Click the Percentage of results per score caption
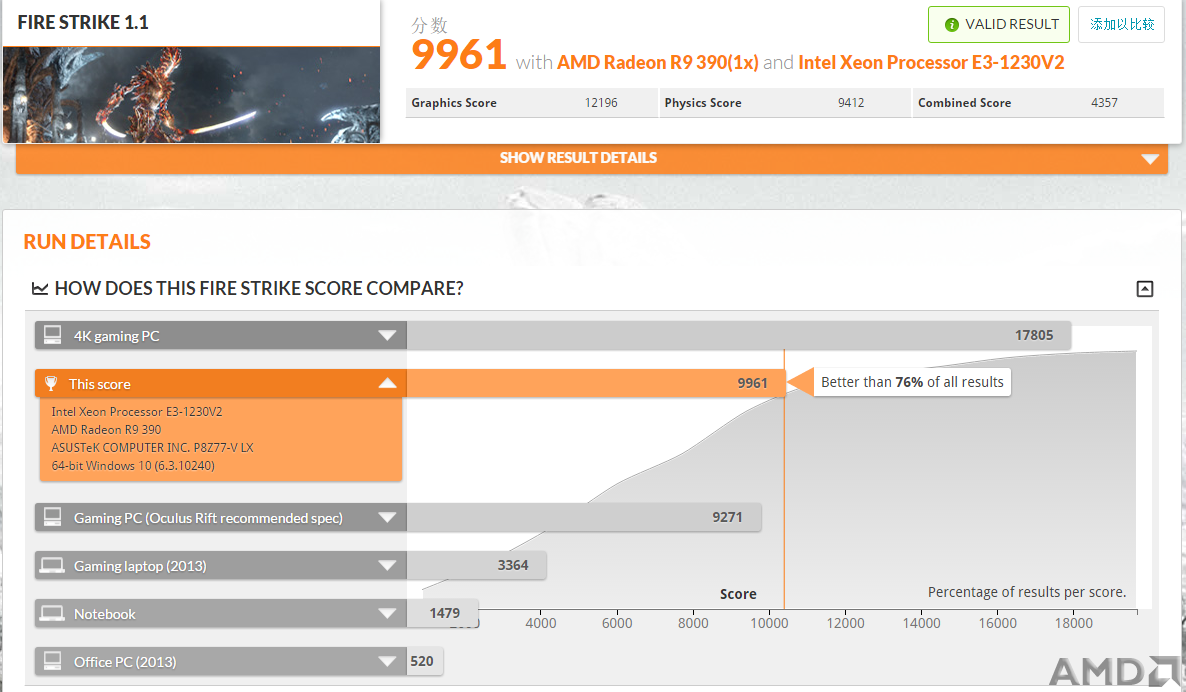Viewport: 1186px width, 692px height. pyautogui.click(x=1027, y=592)
